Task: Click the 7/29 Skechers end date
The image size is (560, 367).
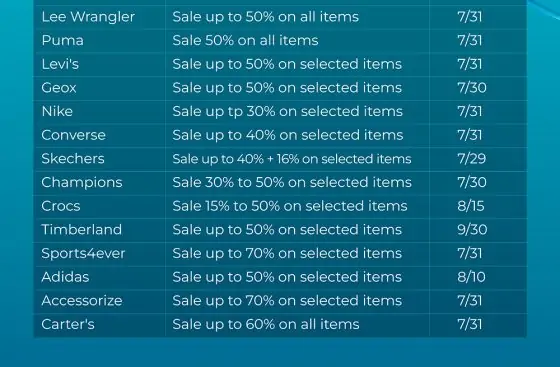Action: click(x=472, y=159)
